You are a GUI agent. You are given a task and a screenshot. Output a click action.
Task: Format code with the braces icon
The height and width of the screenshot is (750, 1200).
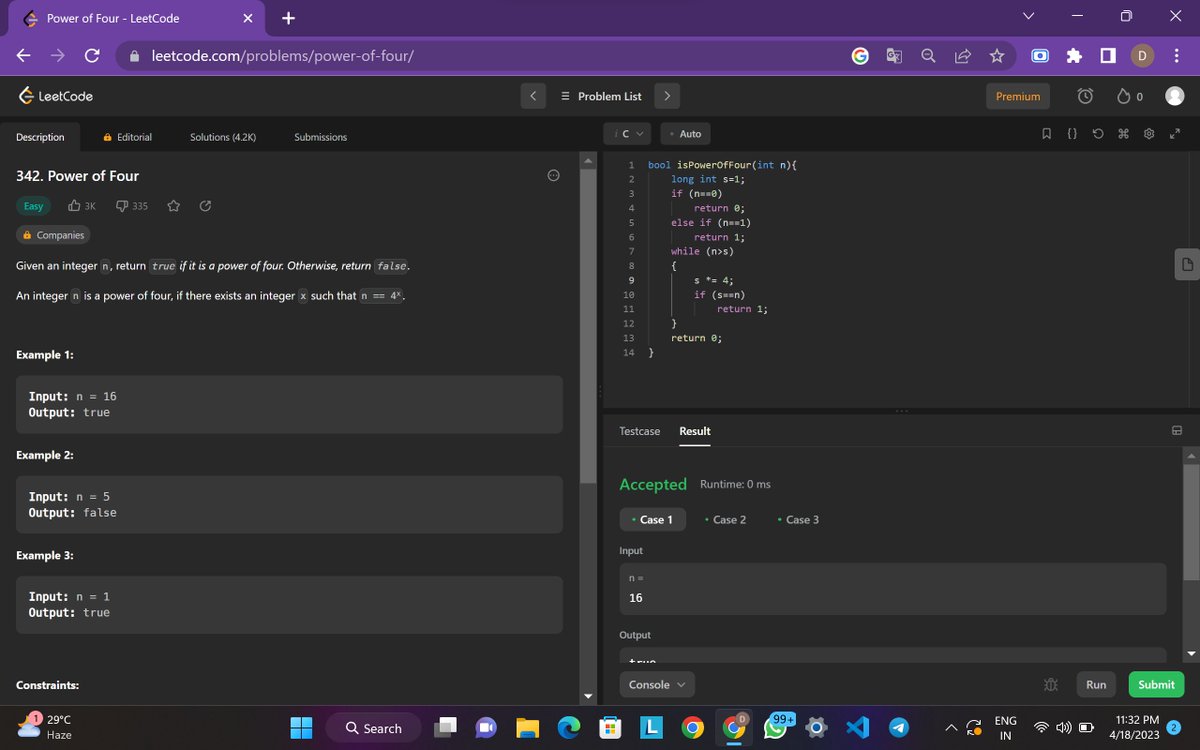(1071, 134)
